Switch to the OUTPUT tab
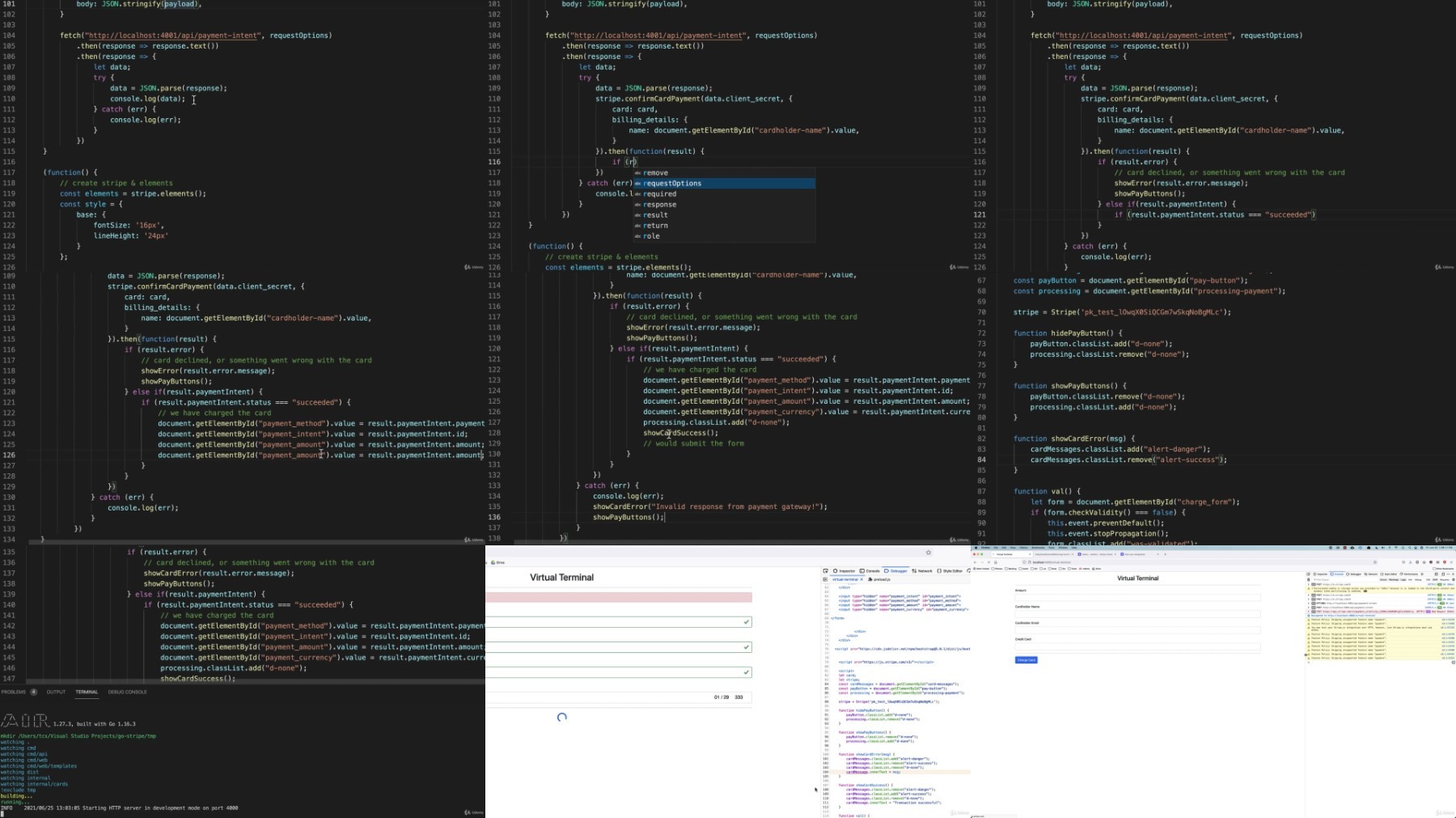The image size is (1456, 818). [56, 692]
